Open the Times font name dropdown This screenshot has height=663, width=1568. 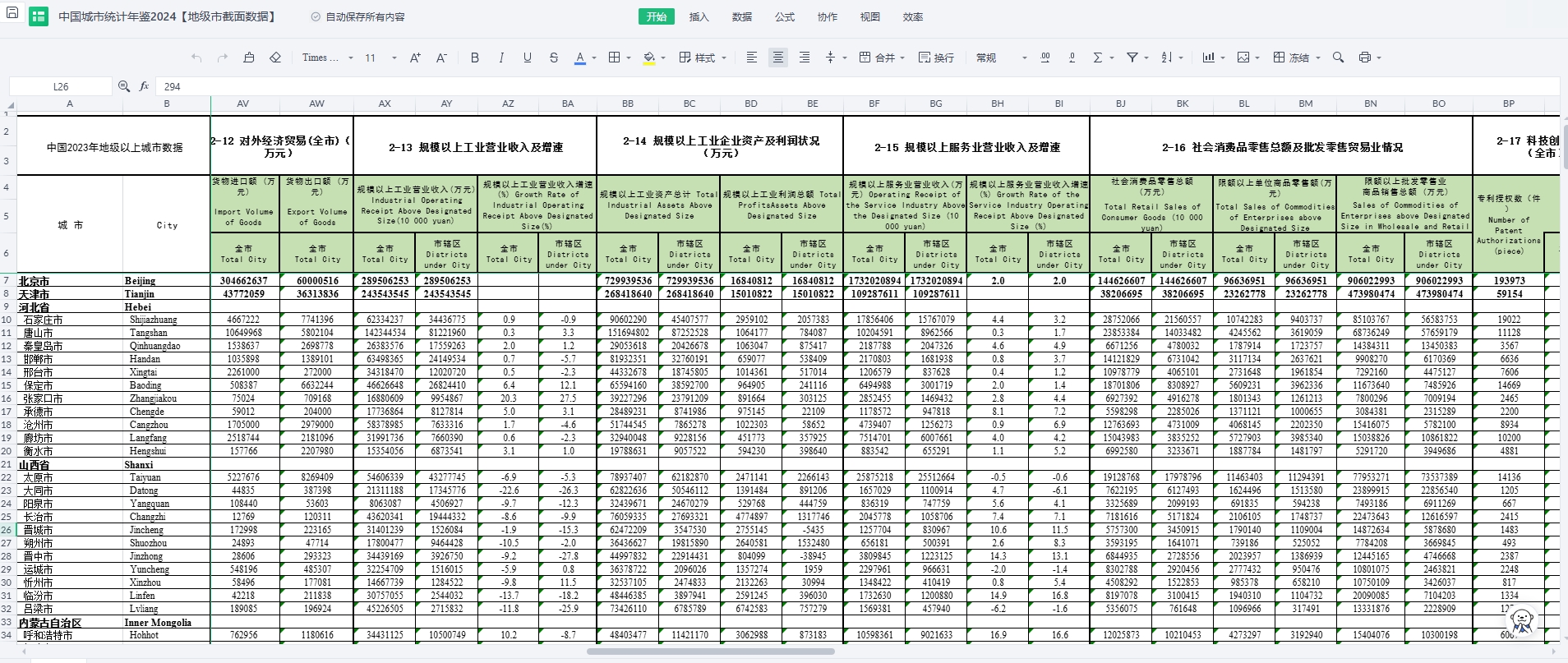point(328,58)
